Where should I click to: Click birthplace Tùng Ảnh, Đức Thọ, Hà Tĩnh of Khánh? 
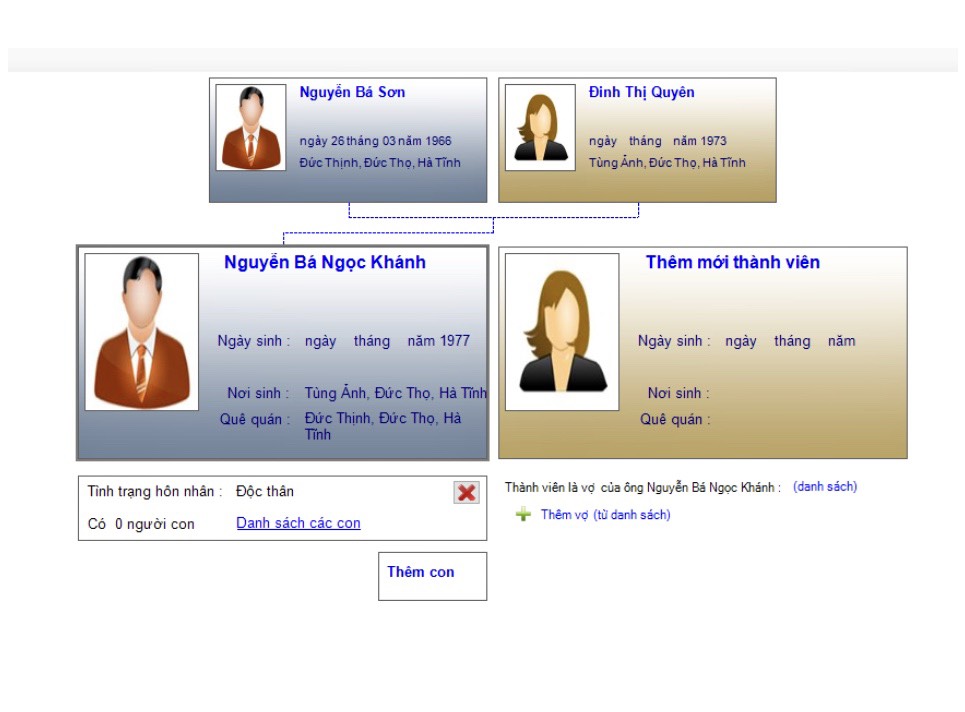(396, 393)
